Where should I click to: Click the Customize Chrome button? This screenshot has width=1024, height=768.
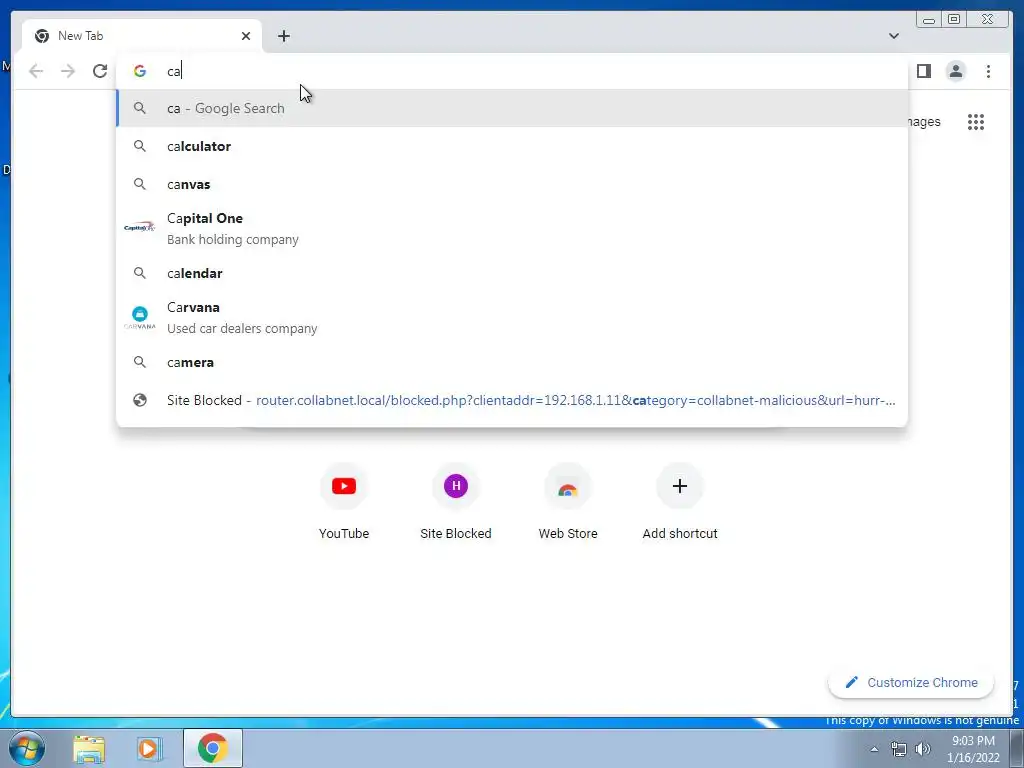click(911, 682)
